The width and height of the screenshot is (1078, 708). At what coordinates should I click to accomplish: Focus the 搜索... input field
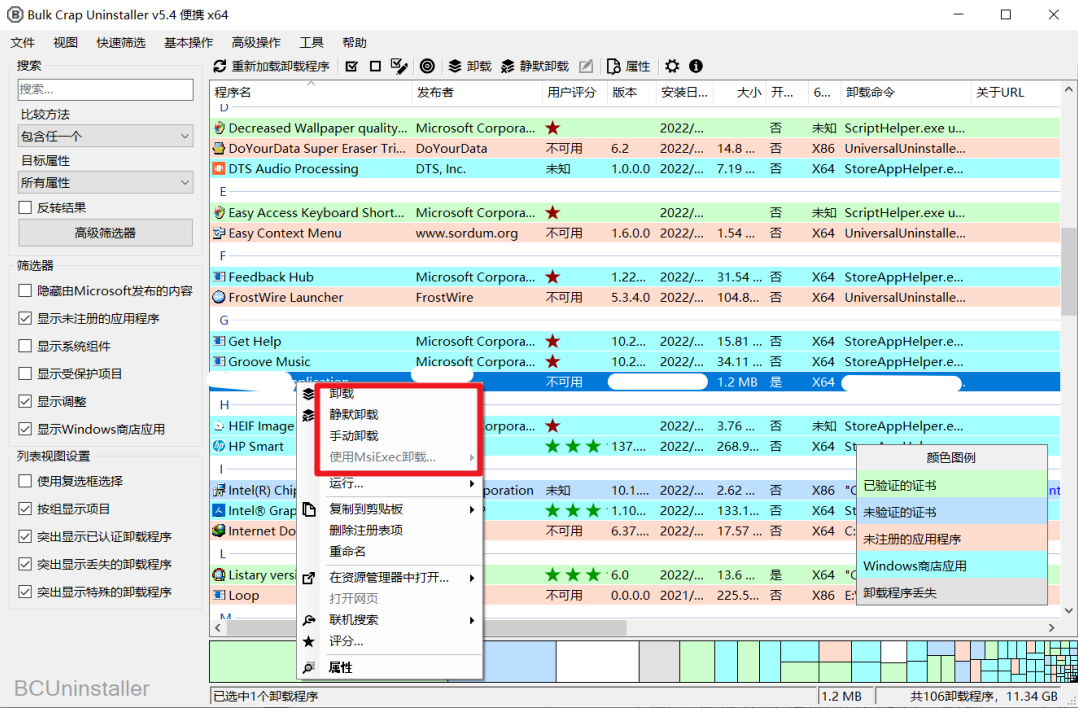[105, 89]
